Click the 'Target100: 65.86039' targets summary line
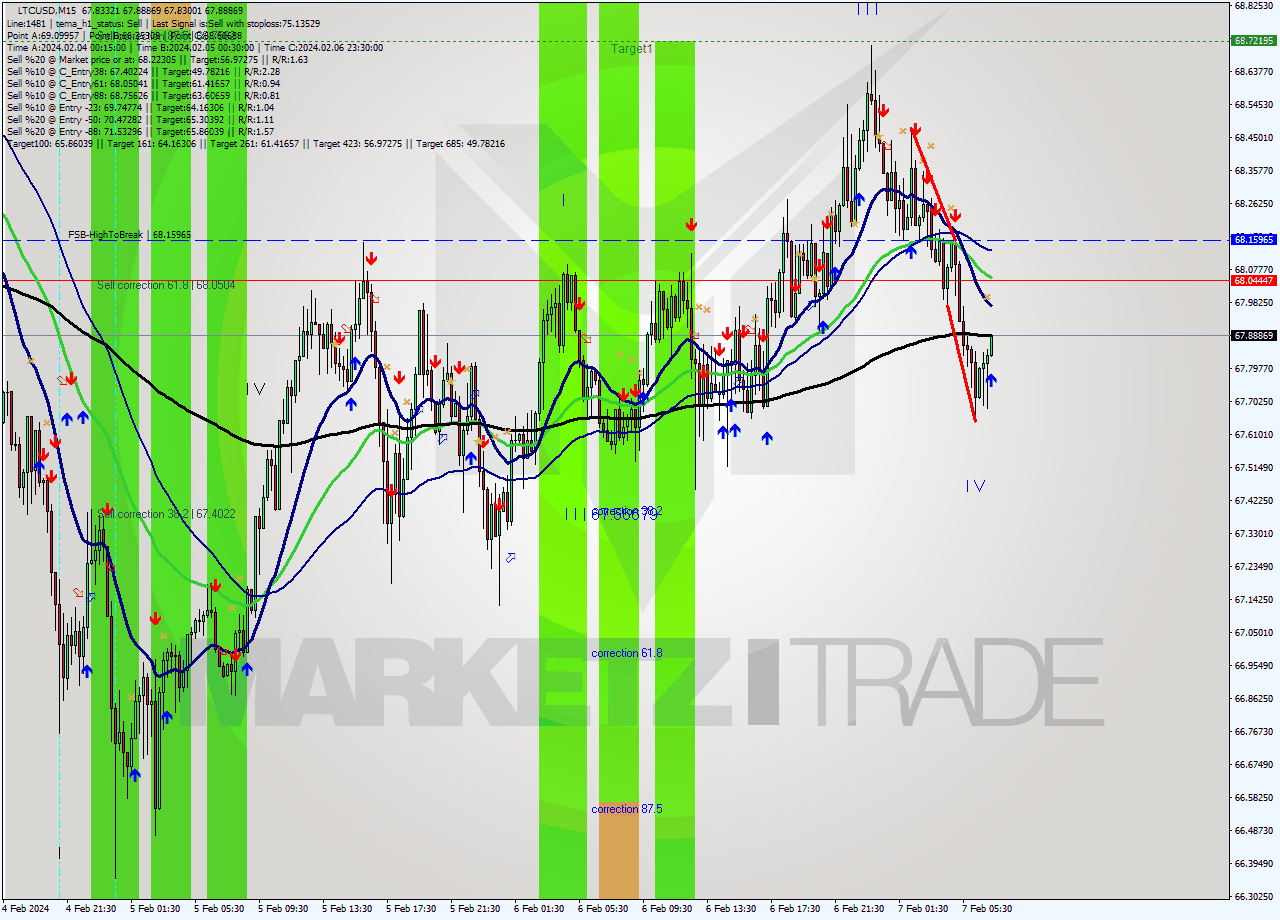 (x=255, y=143)
